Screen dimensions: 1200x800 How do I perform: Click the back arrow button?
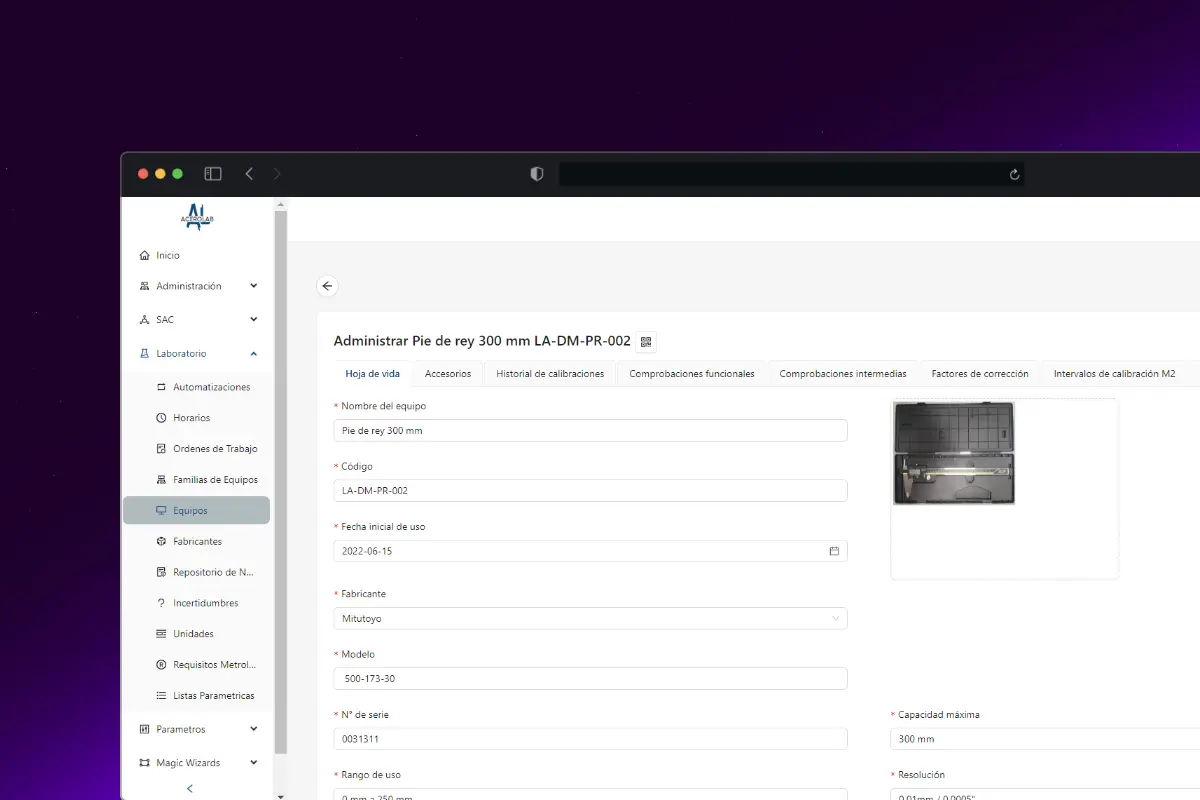[x=327, y=286]
